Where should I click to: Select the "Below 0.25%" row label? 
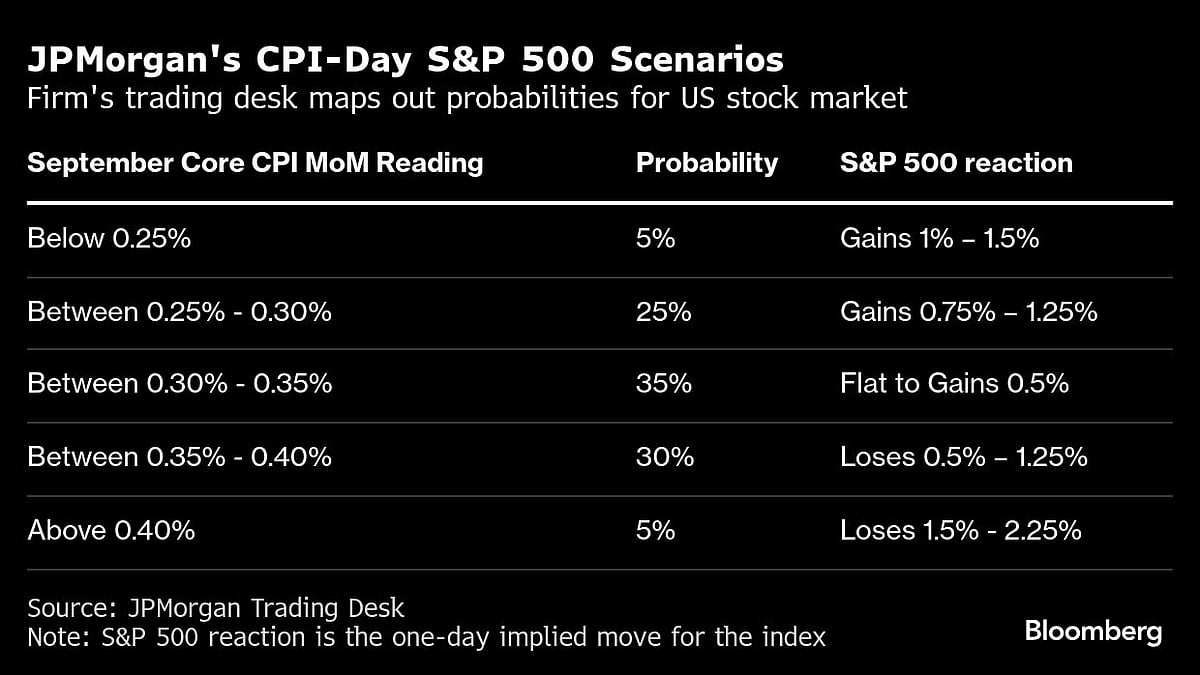[109, 239]
